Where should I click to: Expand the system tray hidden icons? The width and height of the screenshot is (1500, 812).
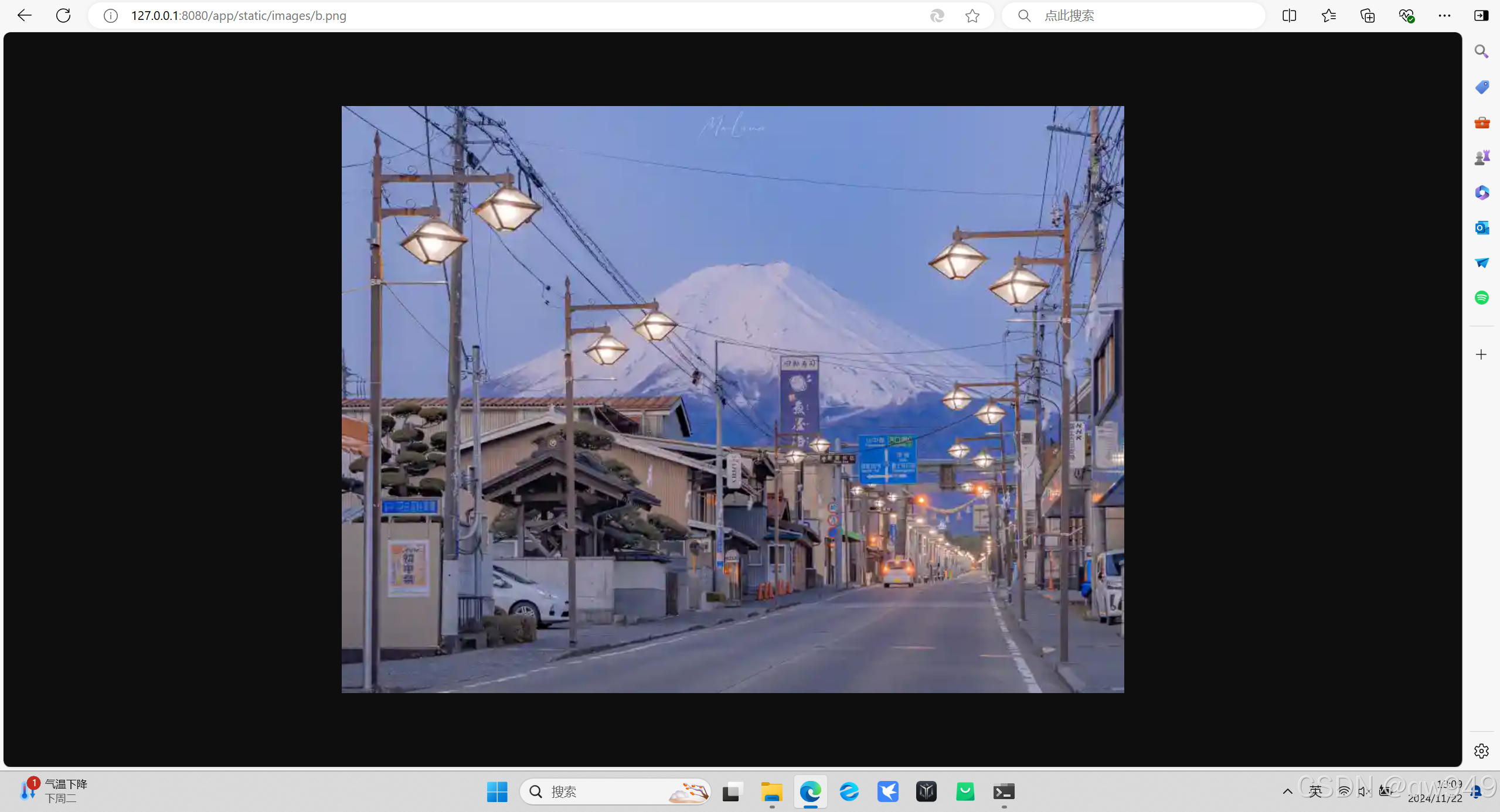(1287, 791)
